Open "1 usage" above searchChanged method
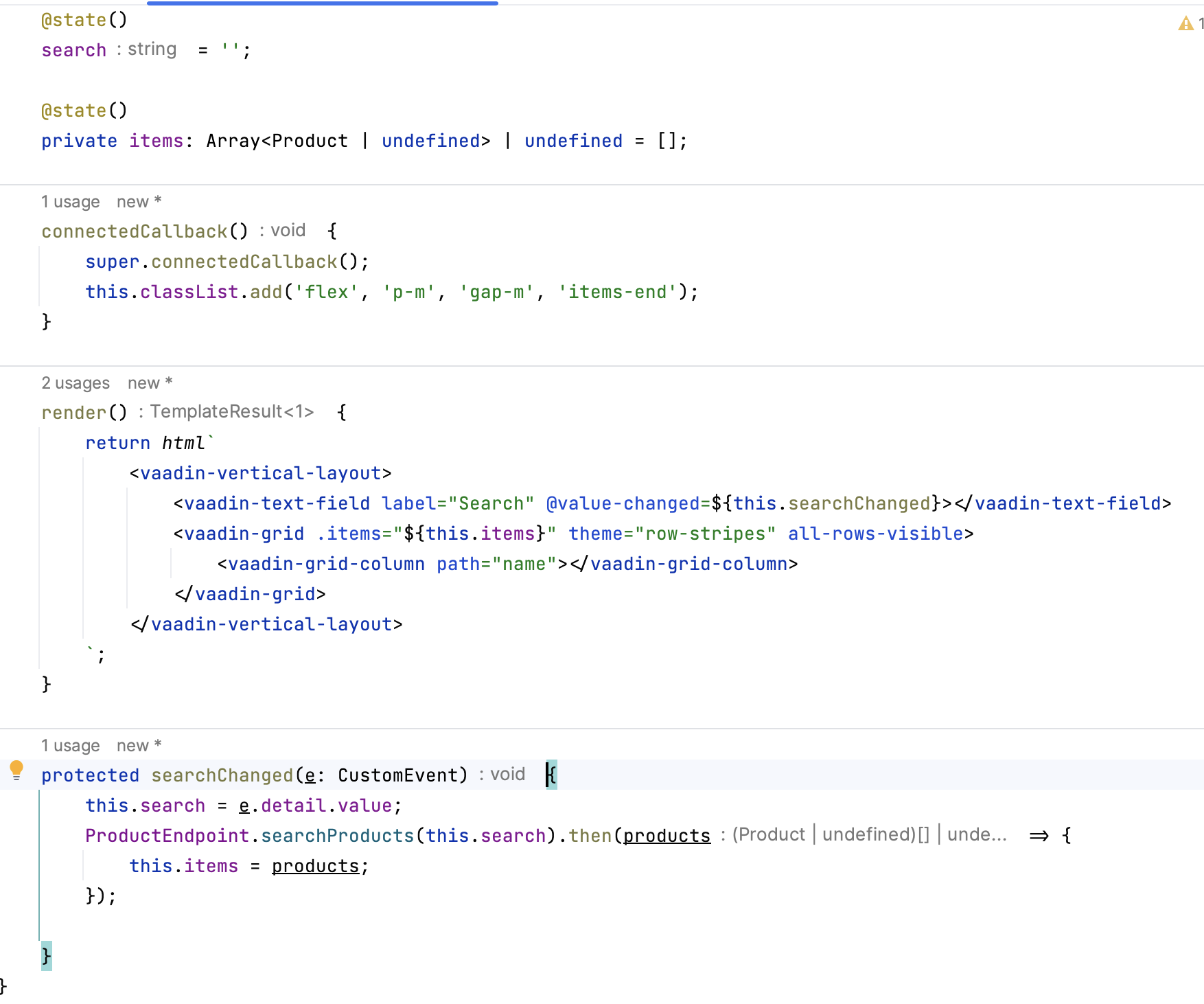The height and width of the screenshot is (1004, 1204). click(x=70, y=746)
